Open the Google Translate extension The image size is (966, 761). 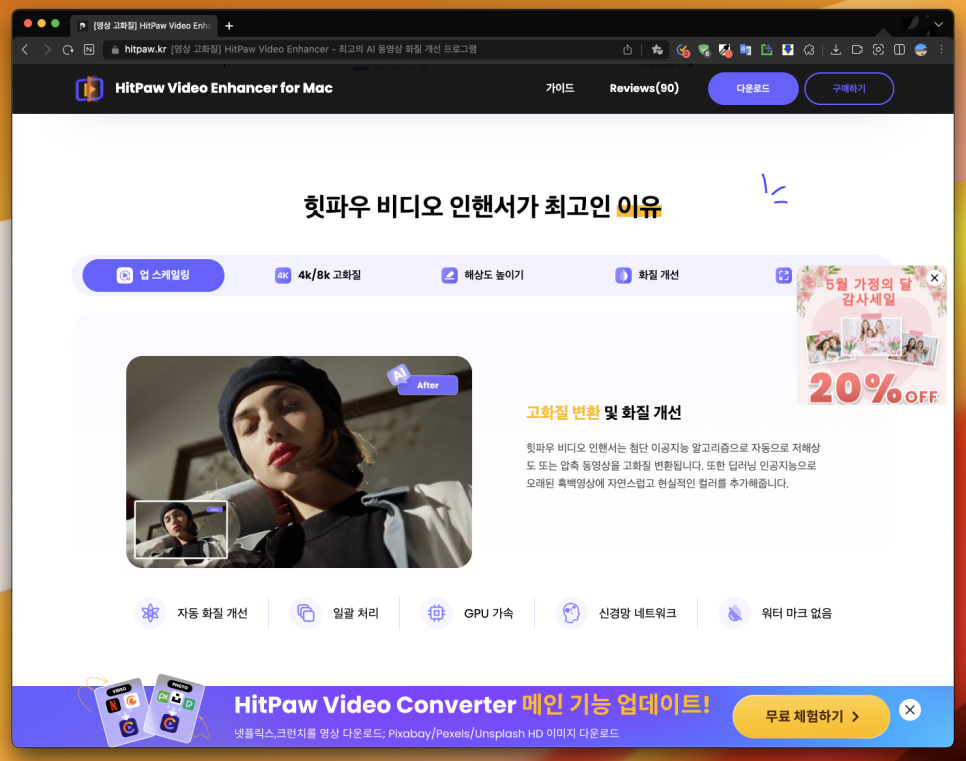[745, 50]
